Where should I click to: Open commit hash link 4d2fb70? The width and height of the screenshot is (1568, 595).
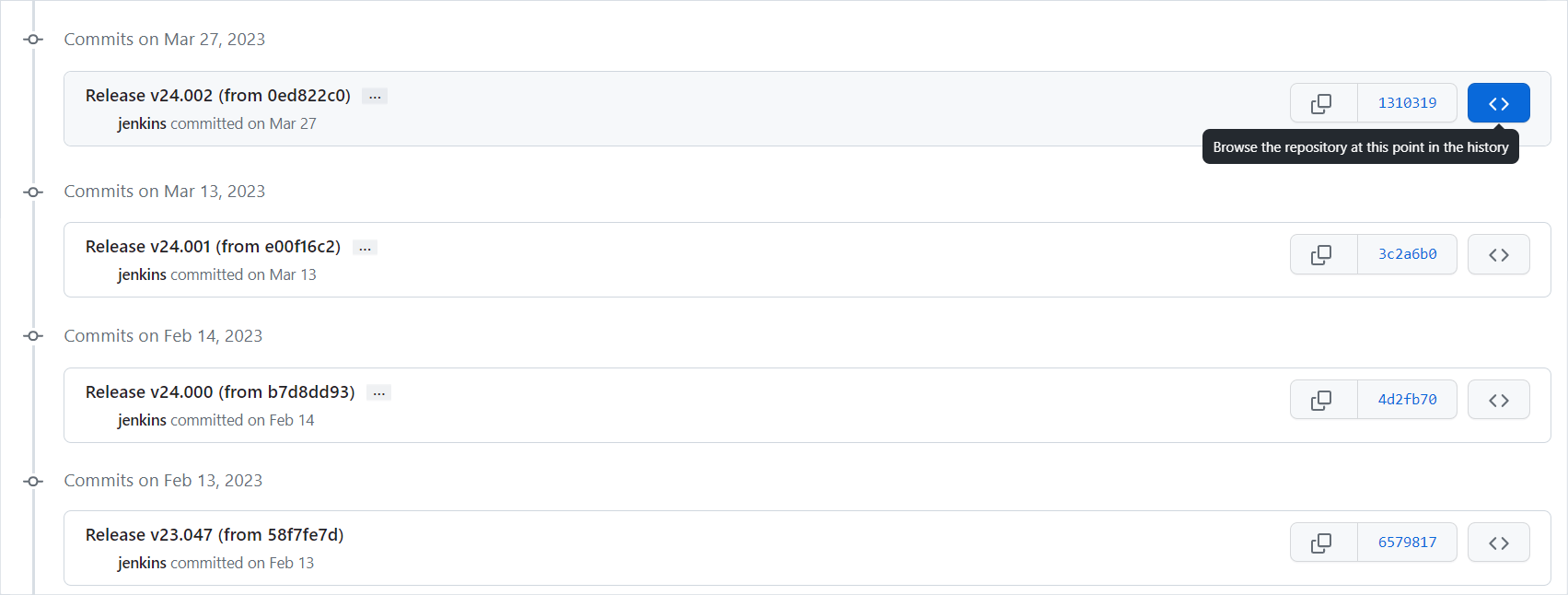(x=1407, y=400)
